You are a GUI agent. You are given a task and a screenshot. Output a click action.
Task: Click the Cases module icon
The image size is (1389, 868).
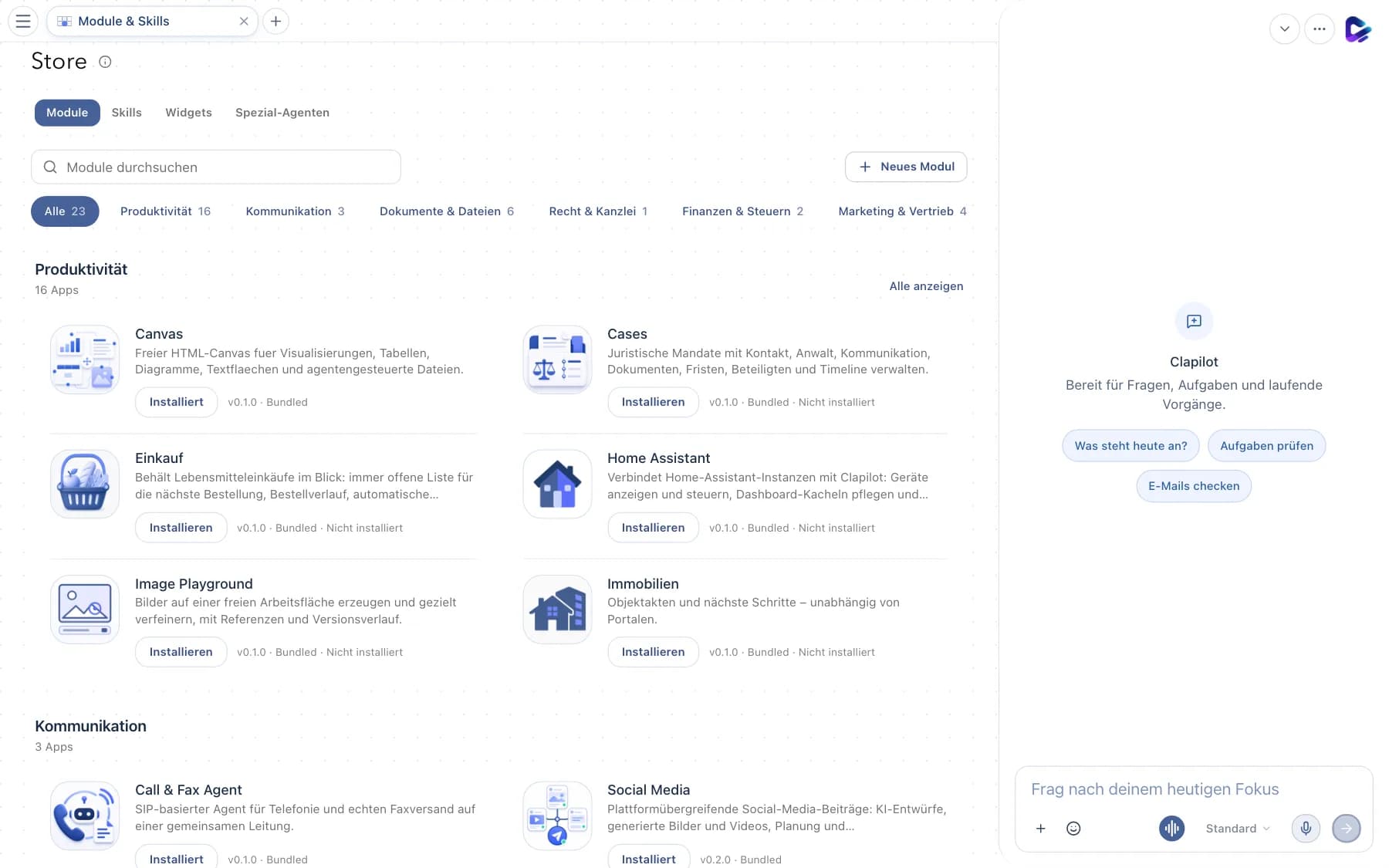coord(557,360)
